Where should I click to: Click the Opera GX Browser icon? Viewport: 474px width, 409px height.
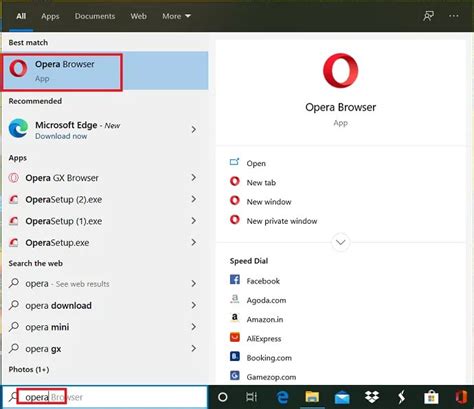[14, 178]
